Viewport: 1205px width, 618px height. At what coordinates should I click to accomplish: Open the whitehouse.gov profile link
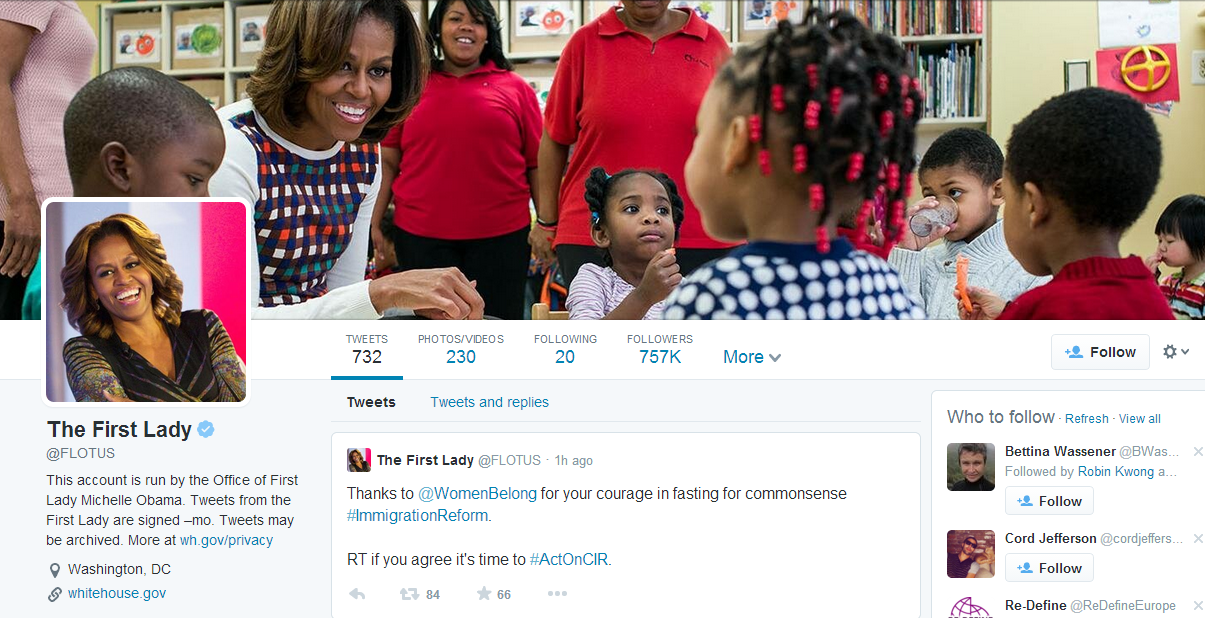coord(117,593)
